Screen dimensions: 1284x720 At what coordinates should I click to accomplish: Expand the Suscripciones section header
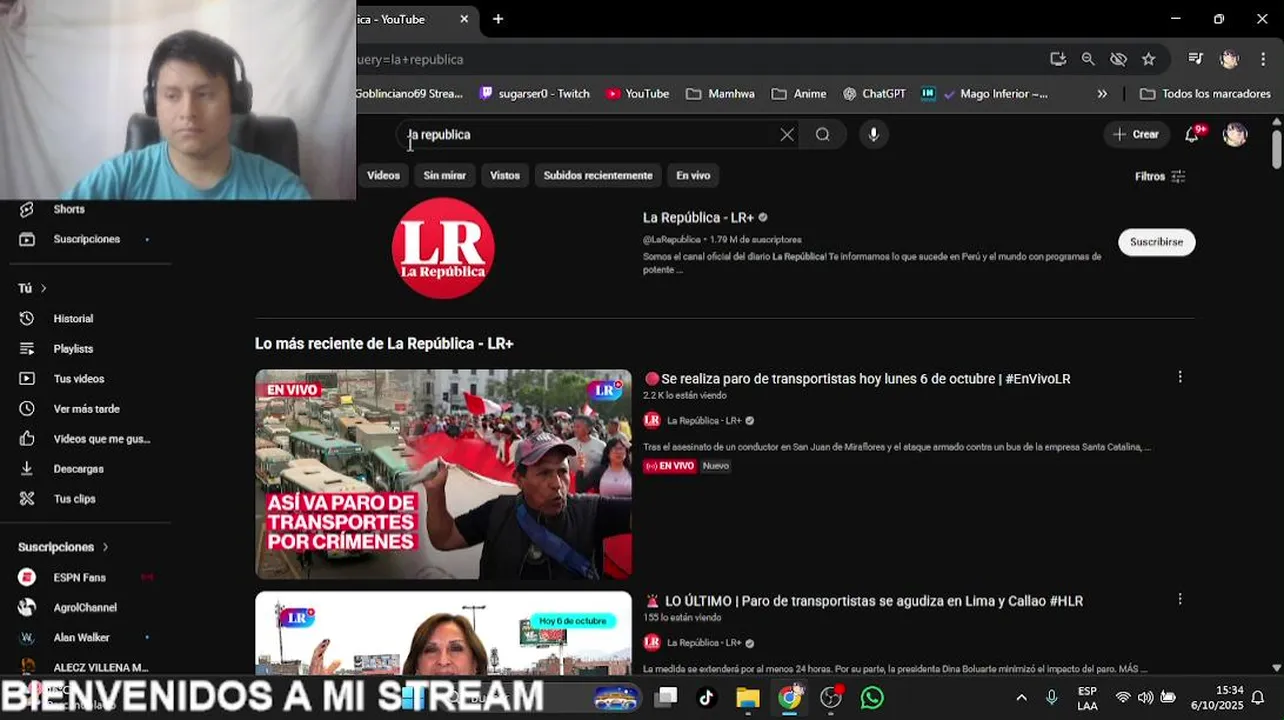click(x=63, y=547)
